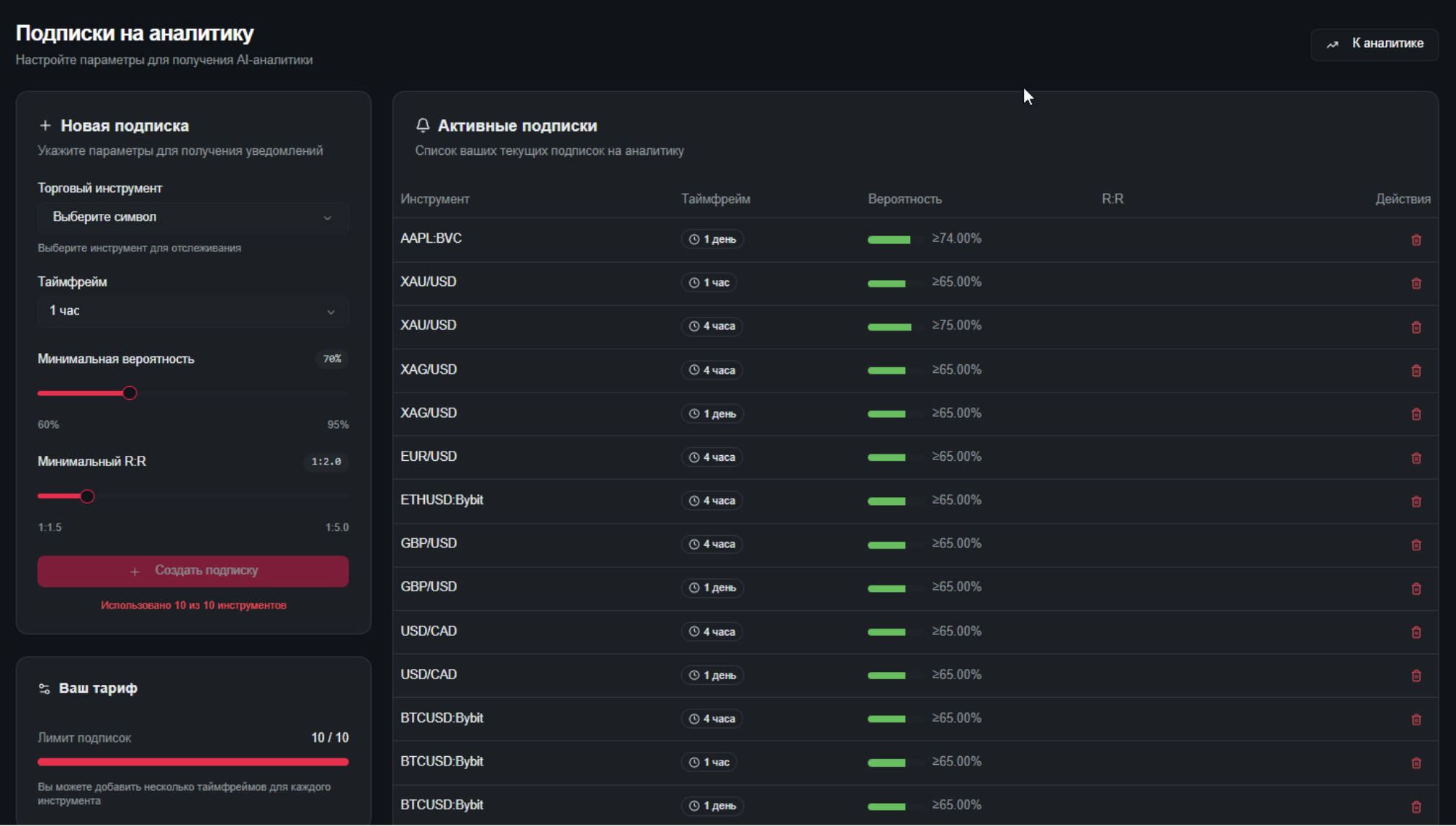
Task: Delete BTCUSD:Bybit 4 часа subscription
Action: coord(1416,719)
